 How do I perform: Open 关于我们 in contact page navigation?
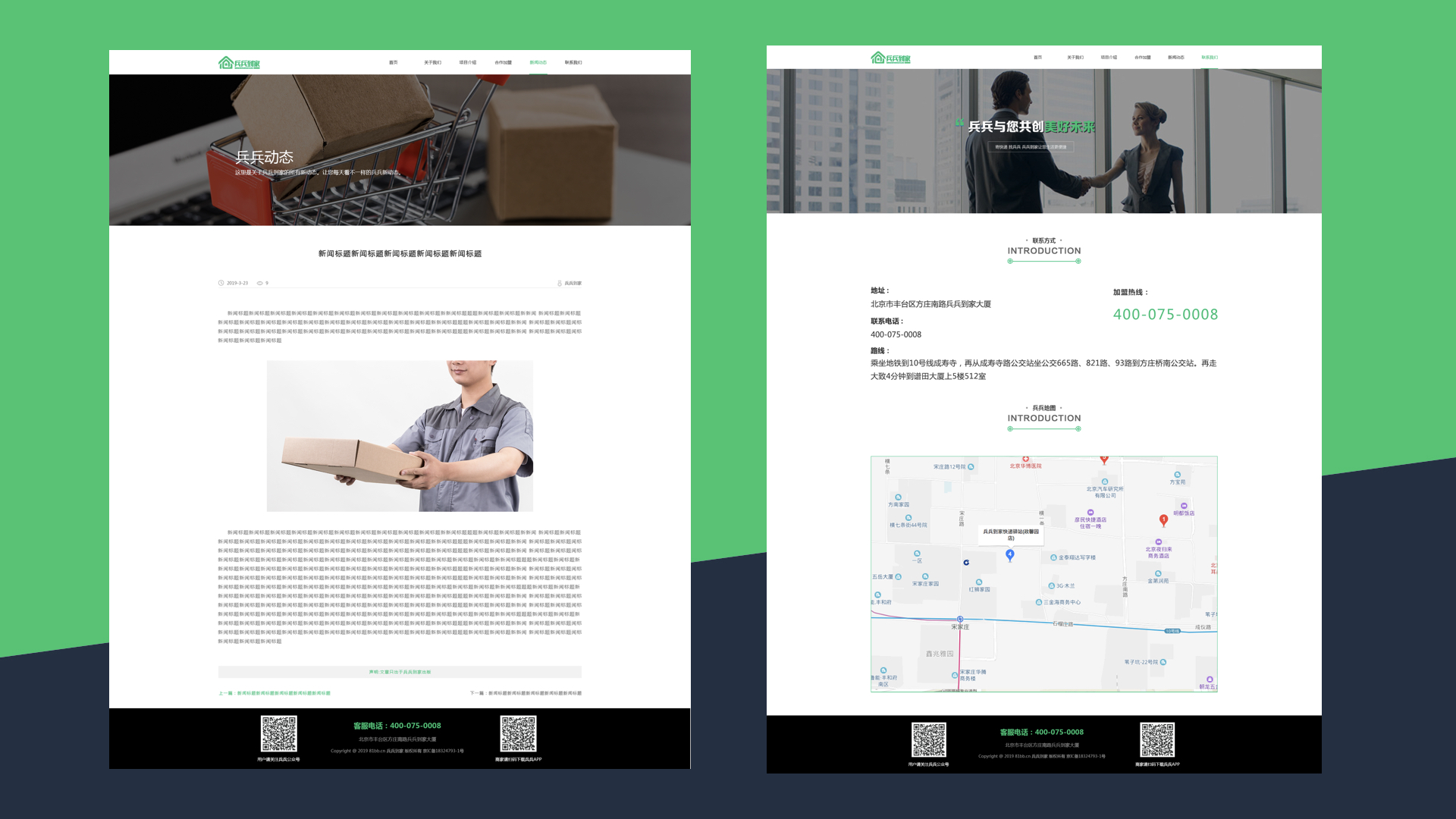(x=1075, y=58)
